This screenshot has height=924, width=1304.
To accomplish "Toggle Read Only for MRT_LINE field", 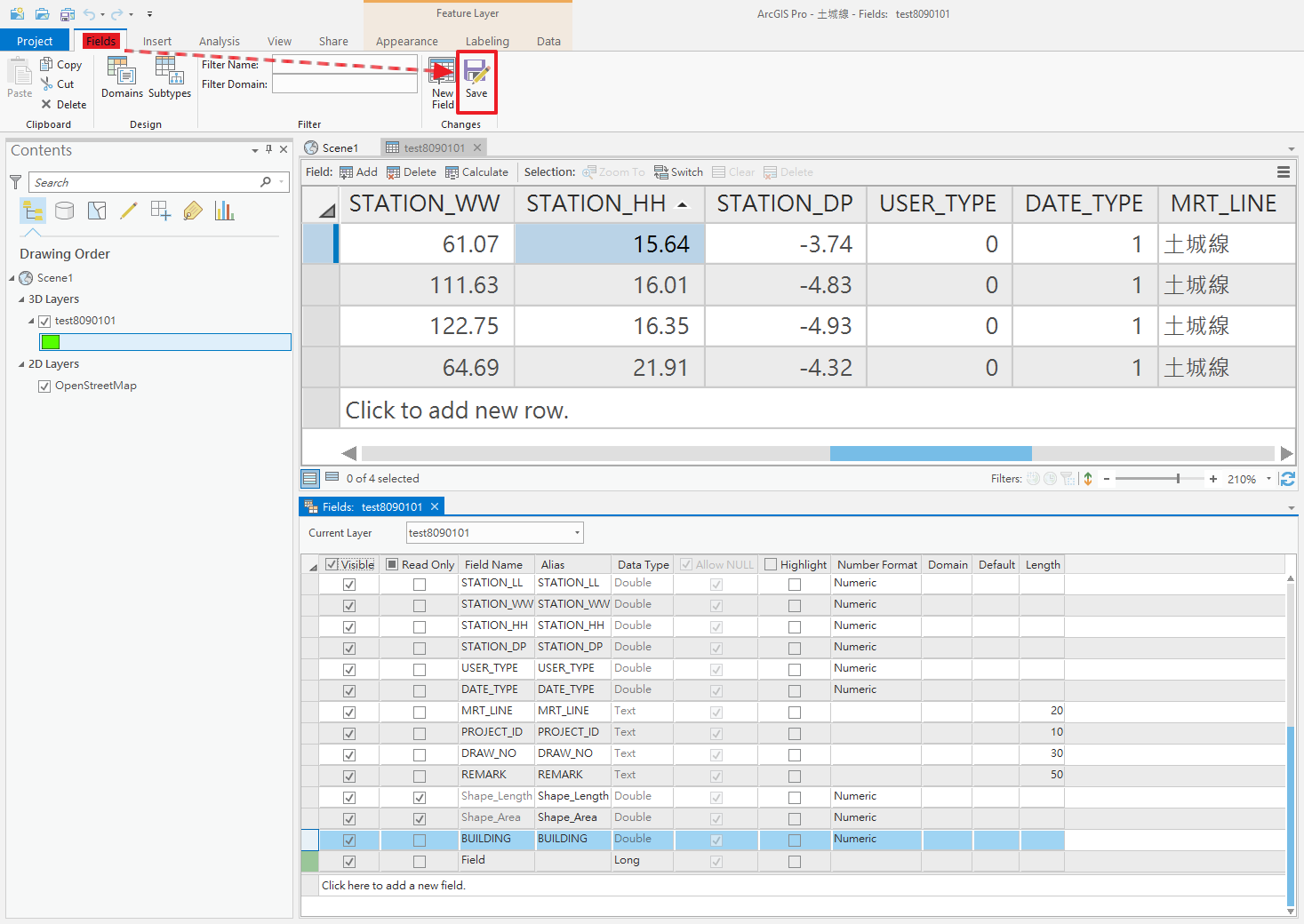I will point(420,713).
